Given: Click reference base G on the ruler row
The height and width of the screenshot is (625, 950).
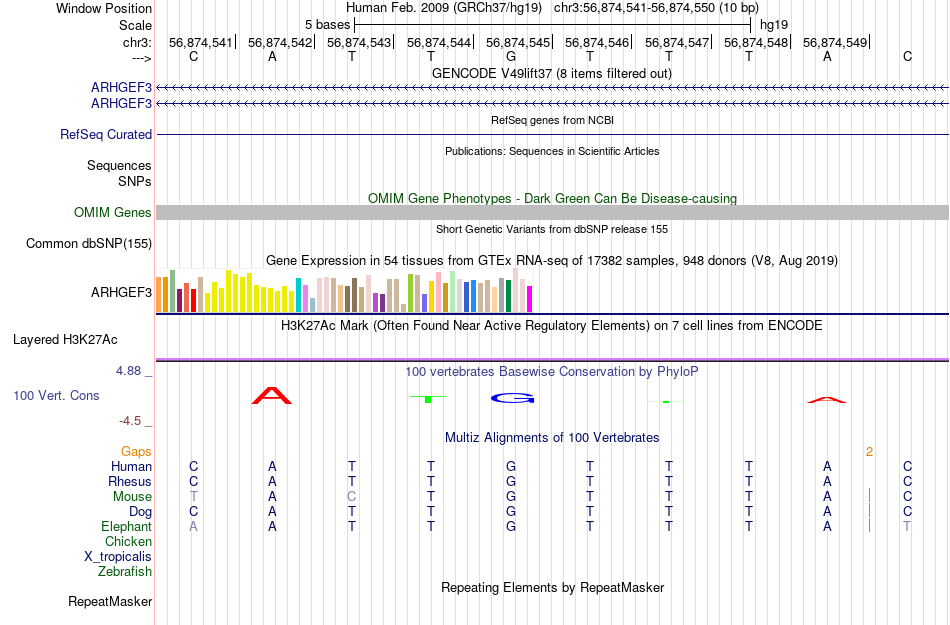Looking at the screenshot, I should 511,57.
